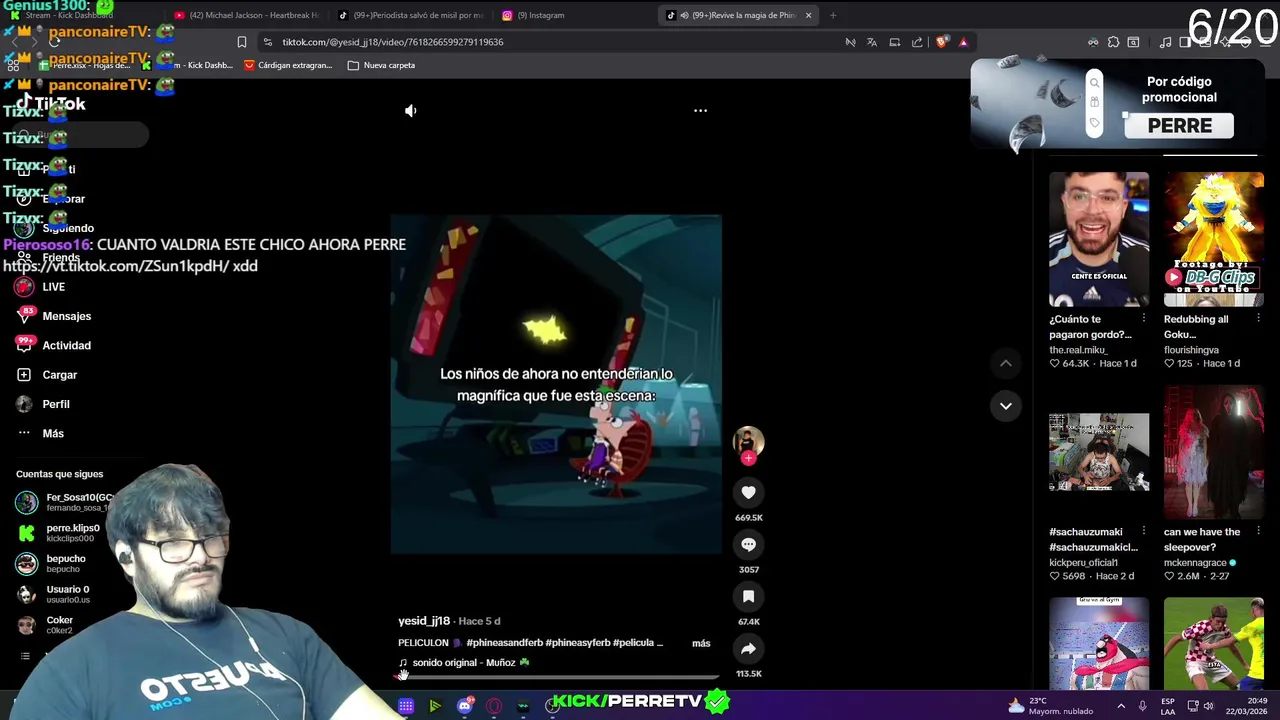This screenshot has height=720, width=1280.
Task: Click the central Phineas and Ferb video
Action: tap(556, 384)
